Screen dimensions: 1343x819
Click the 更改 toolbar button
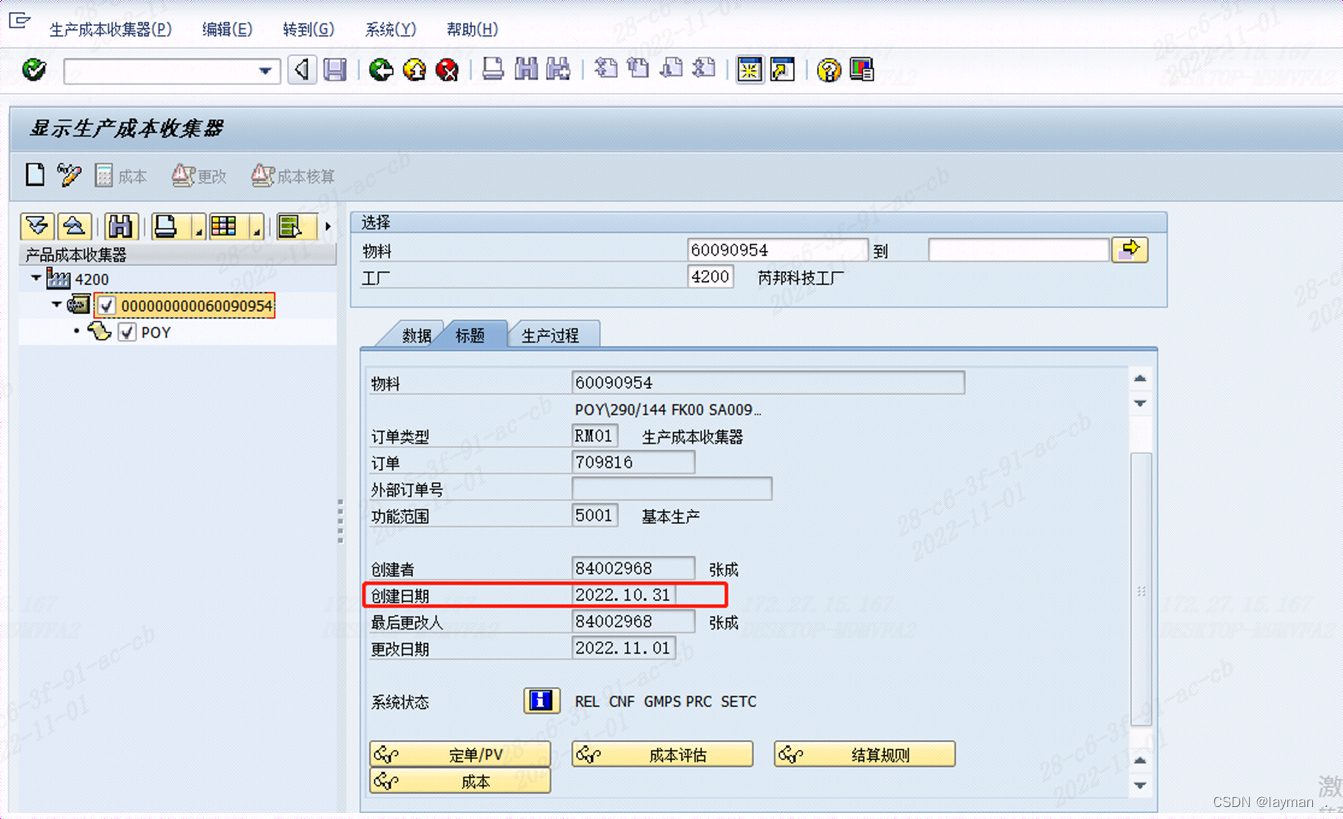199,176
